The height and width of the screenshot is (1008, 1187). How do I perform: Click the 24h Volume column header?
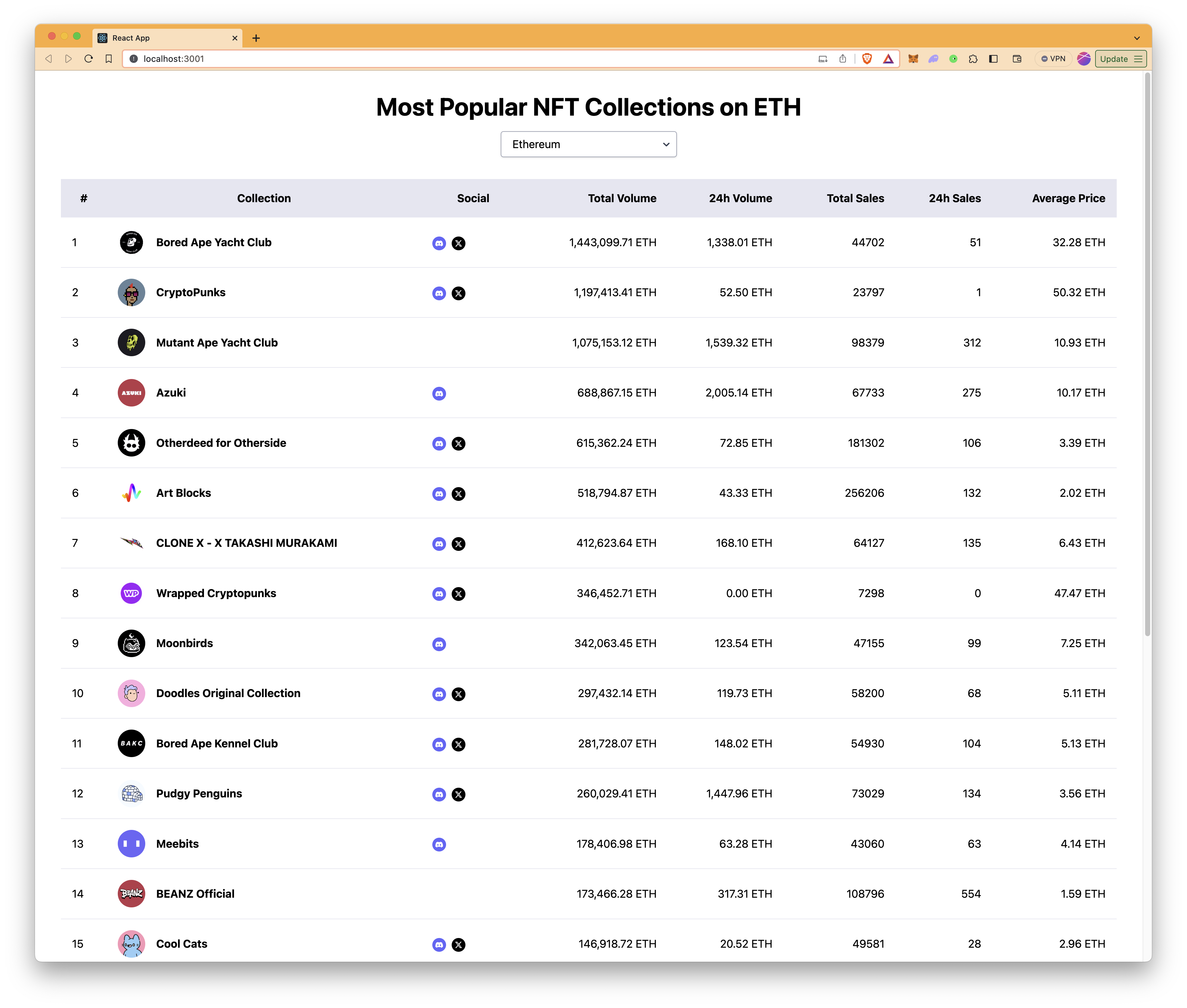coord(740,198)
